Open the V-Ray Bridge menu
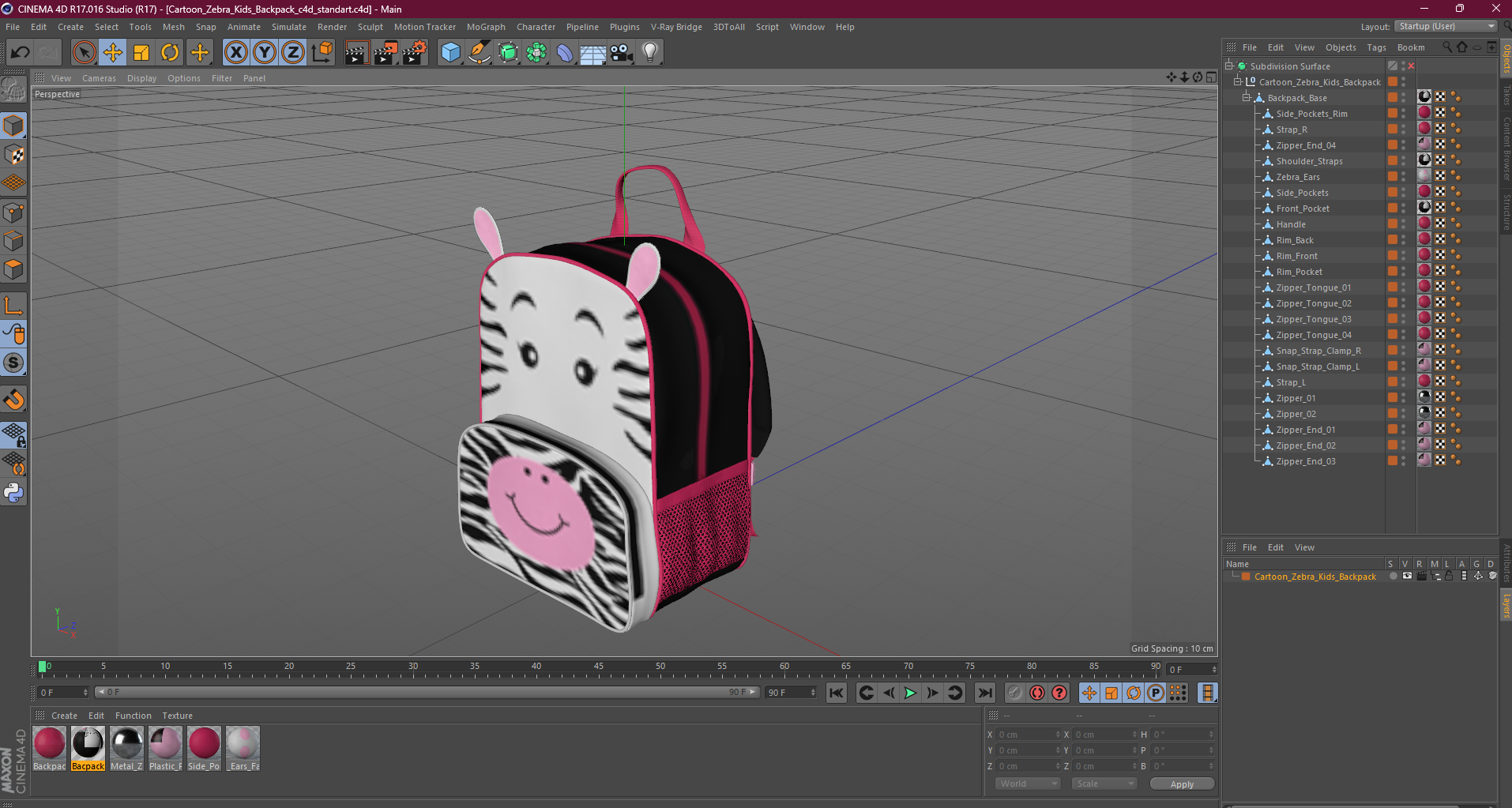 [676, 27]
